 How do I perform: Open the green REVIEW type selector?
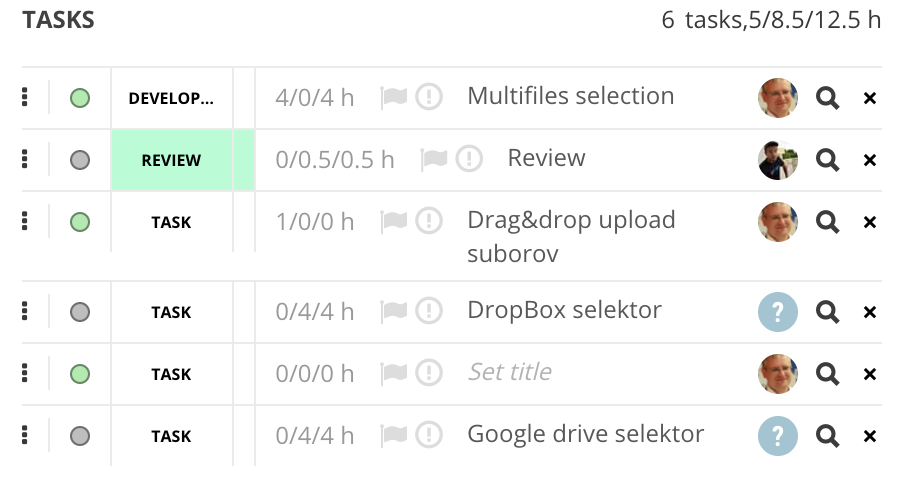(171, 160)
